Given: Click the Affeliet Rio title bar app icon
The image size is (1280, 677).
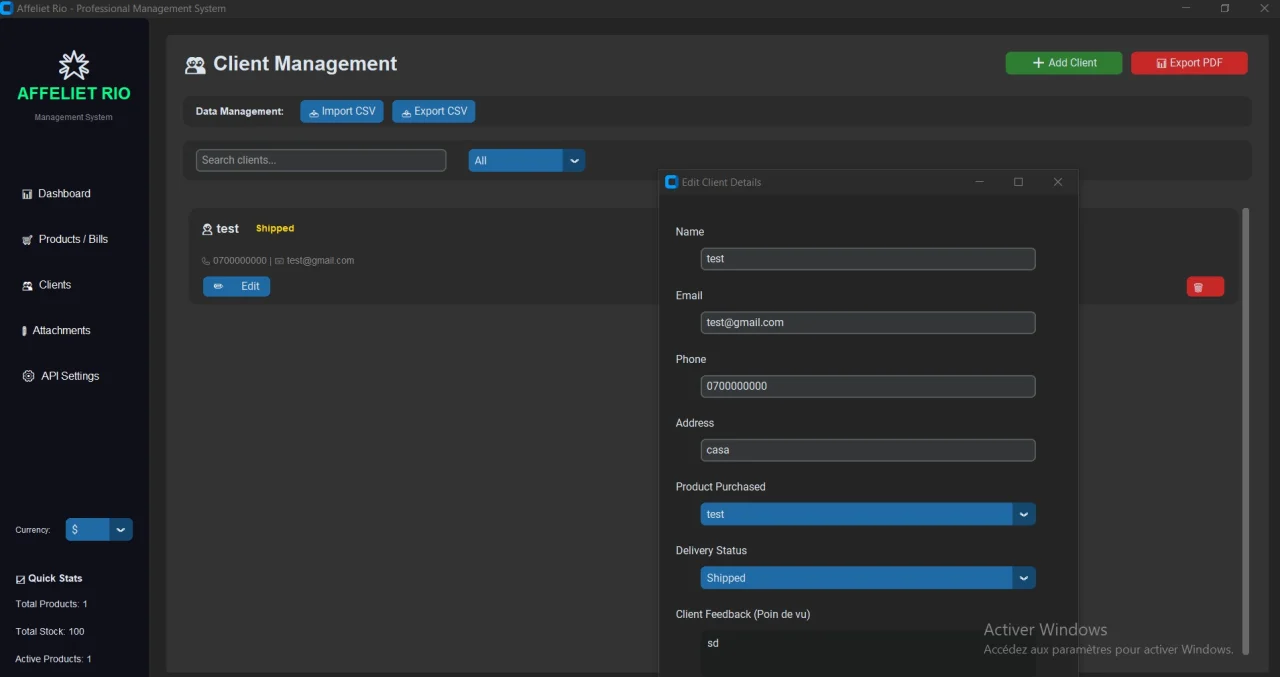Looking at the screenshot, I should pos(7,8).
